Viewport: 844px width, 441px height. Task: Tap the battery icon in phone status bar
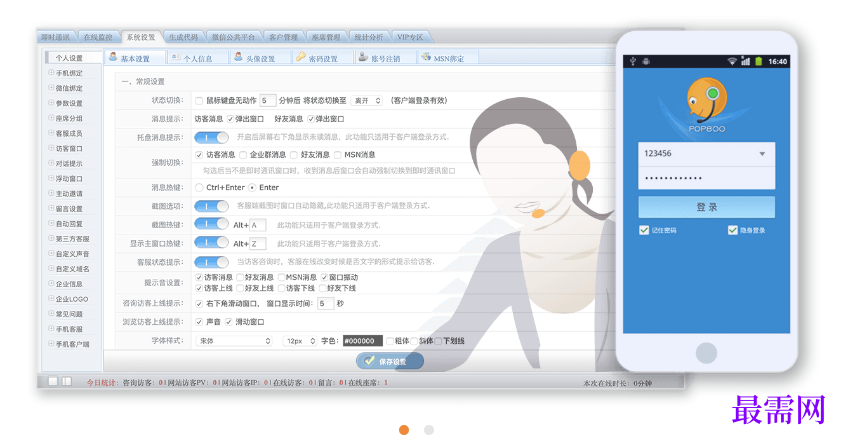click(x=758, y=61)
